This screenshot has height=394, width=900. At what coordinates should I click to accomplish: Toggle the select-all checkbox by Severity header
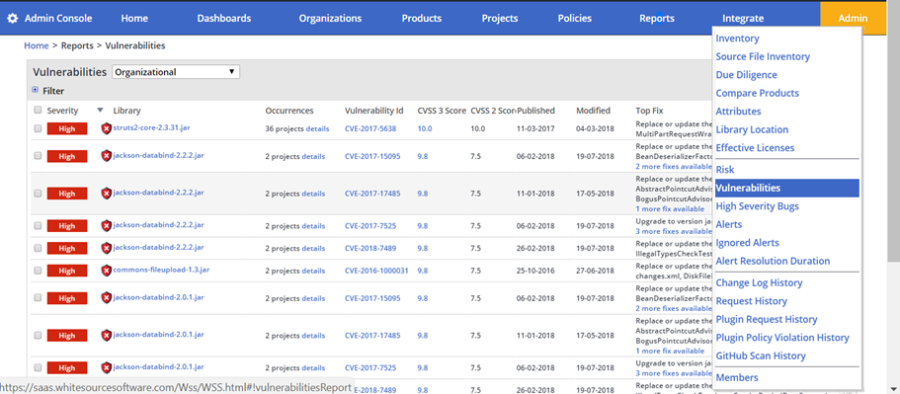coord(38,110)
